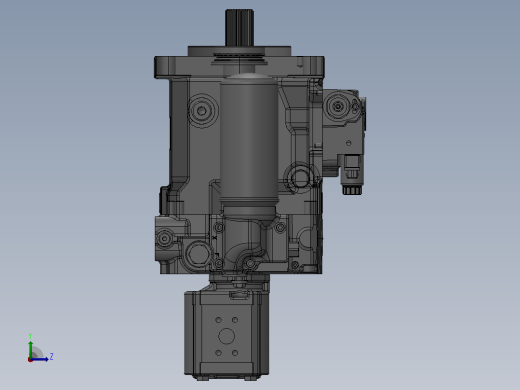Select the X port marking on the model
The image size is (520, 390).
coord(214,238)
